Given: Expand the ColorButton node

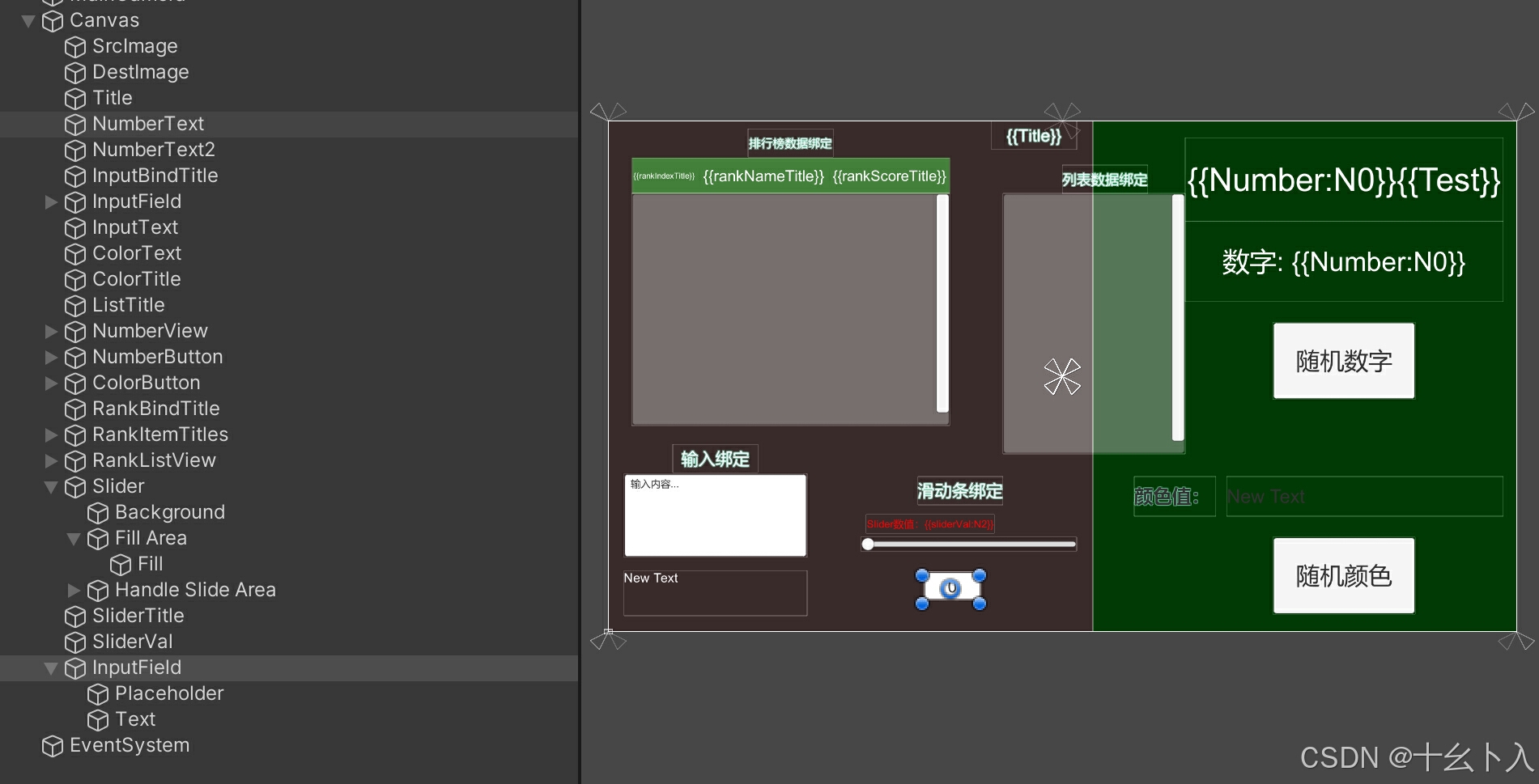Looking at the screenshot, I should coord(51,384).
